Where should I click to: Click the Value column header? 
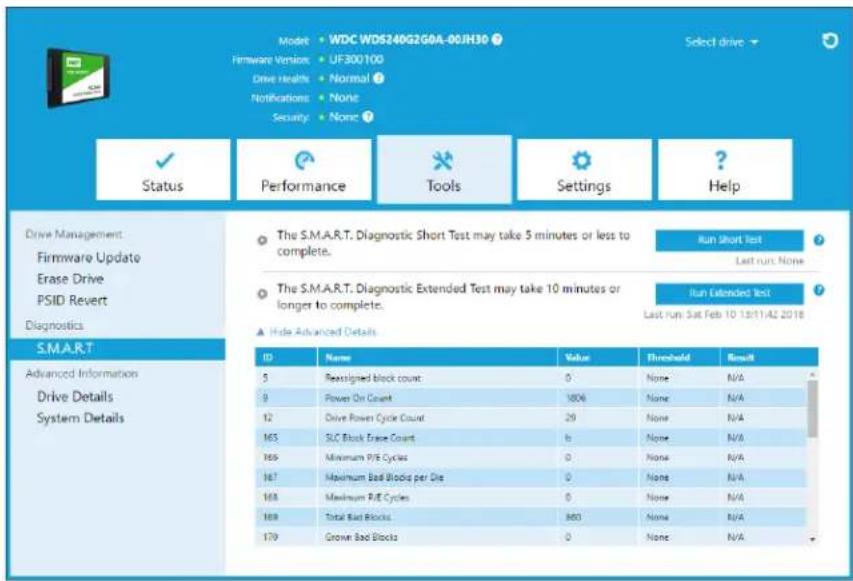tap(598, 357)
